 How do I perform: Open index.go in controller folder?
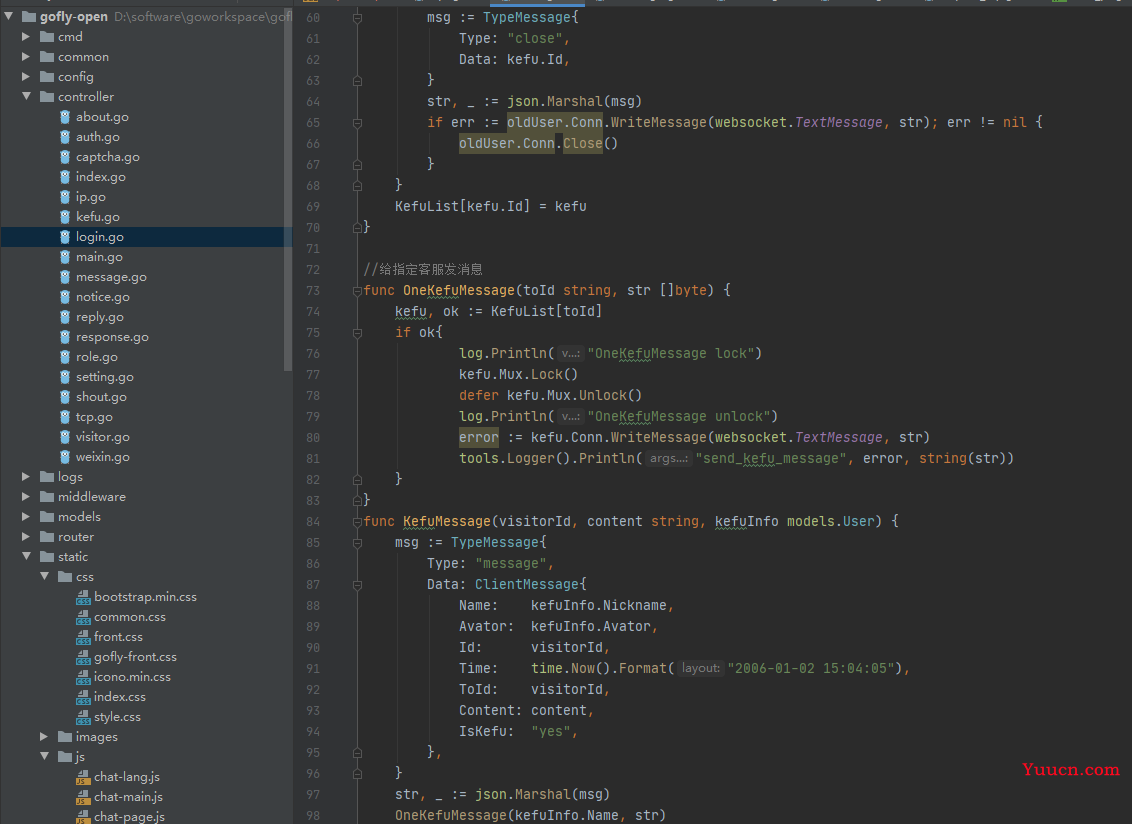[x=100, y=177]
